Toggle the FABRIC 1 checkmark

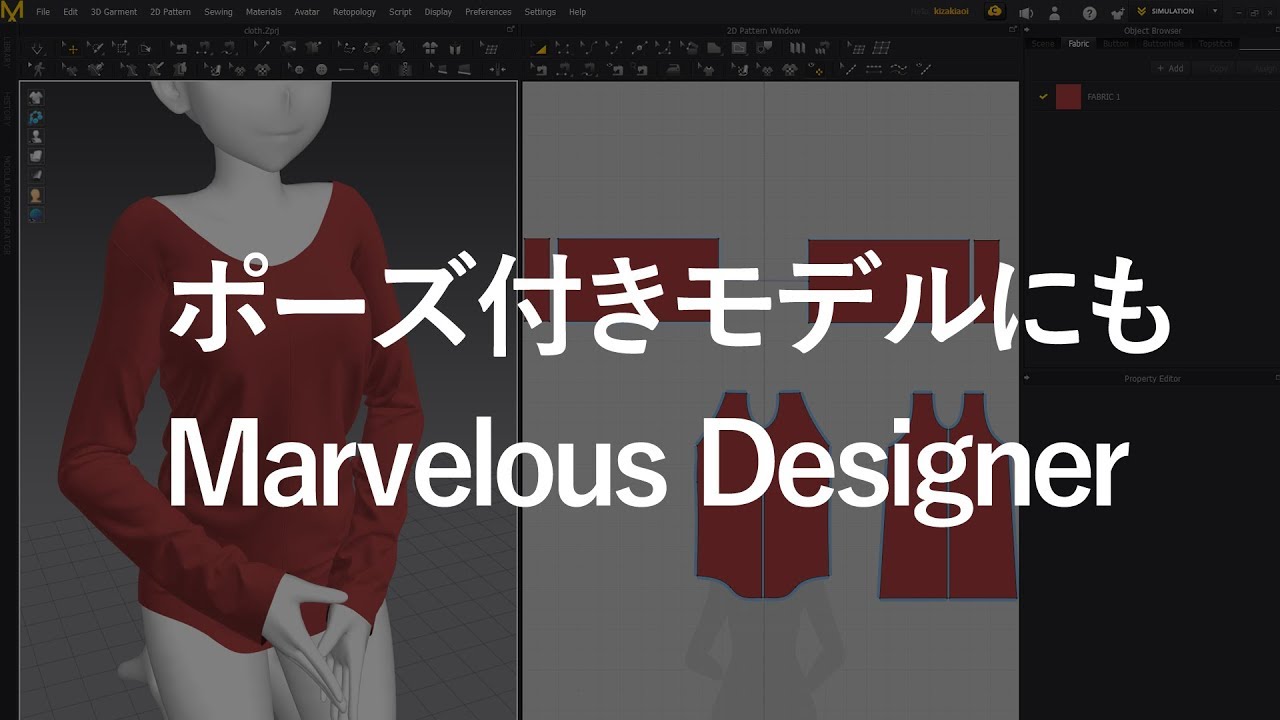click(1043, 97)
